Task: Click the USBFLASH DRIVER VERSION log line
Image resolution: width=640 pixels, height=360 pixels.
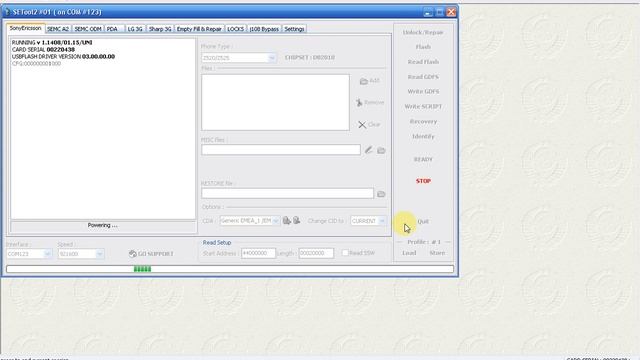Action: tap(63, 56)
